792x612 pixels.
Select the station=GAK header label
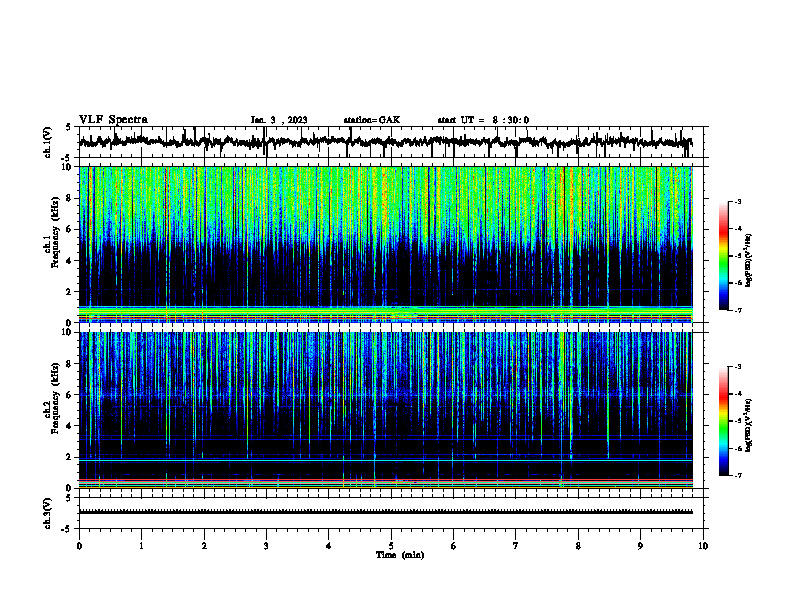click(372, 120)
